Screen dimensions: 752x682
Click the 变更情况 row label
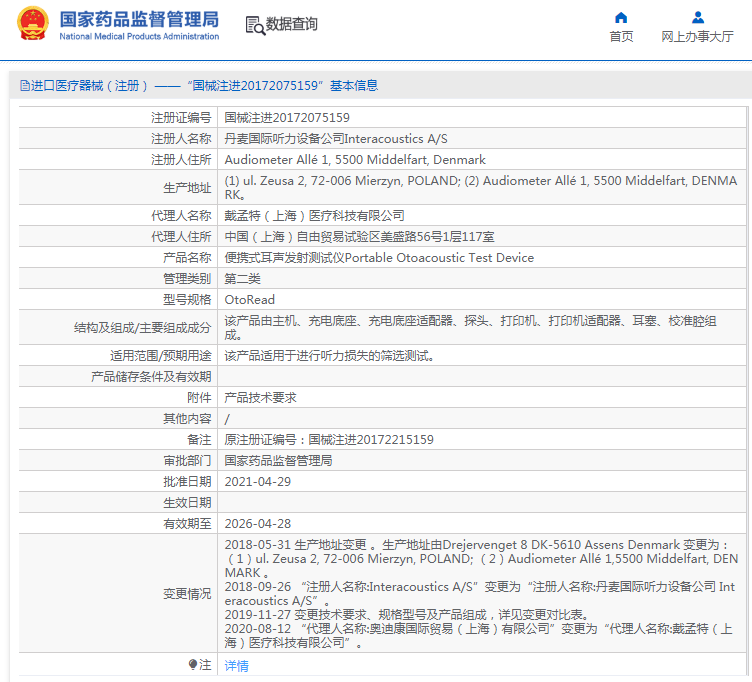point(187,593)
